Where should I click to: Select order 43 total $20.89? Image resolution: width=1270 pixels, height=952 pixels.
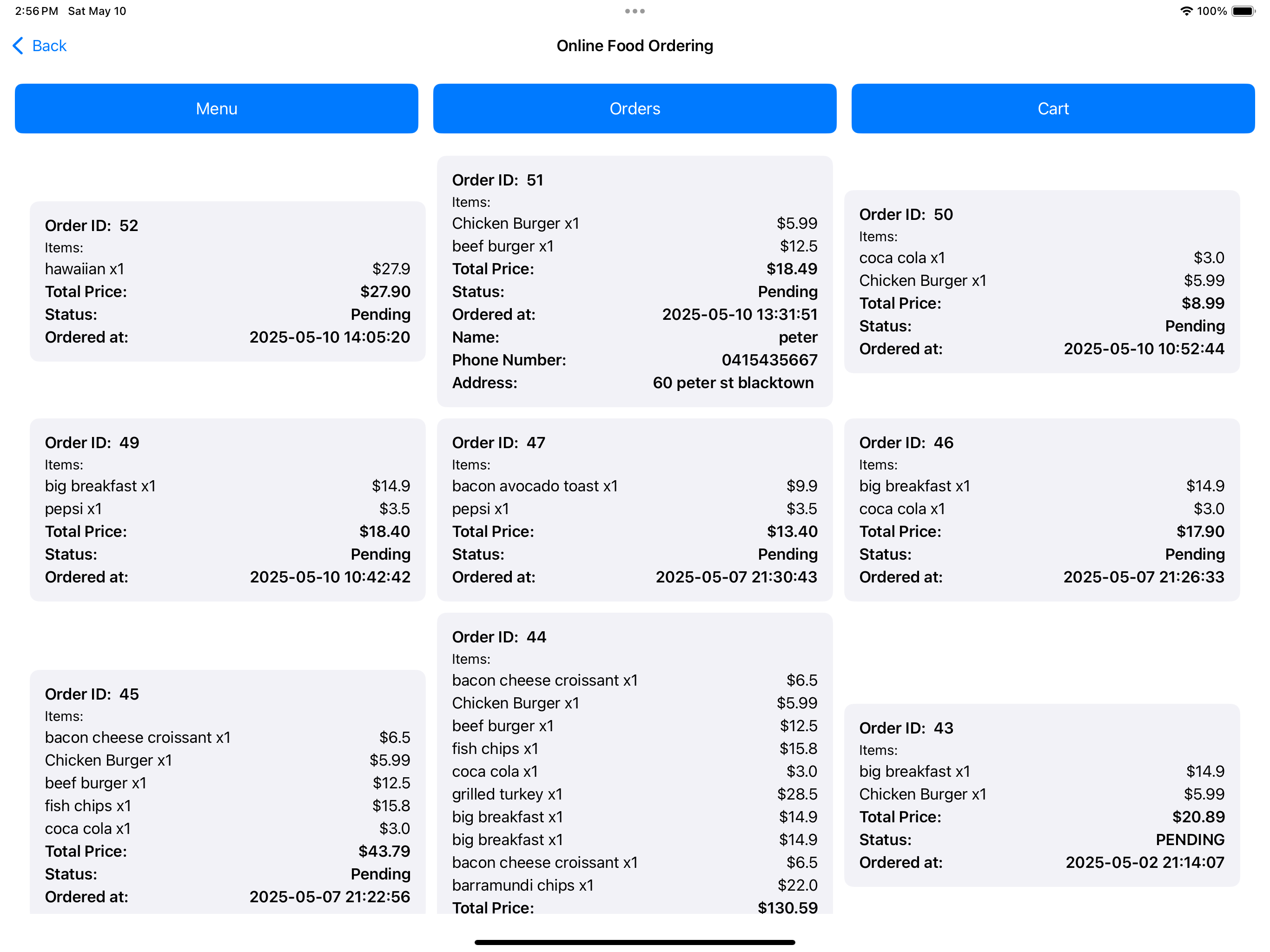pos(1199,817)
